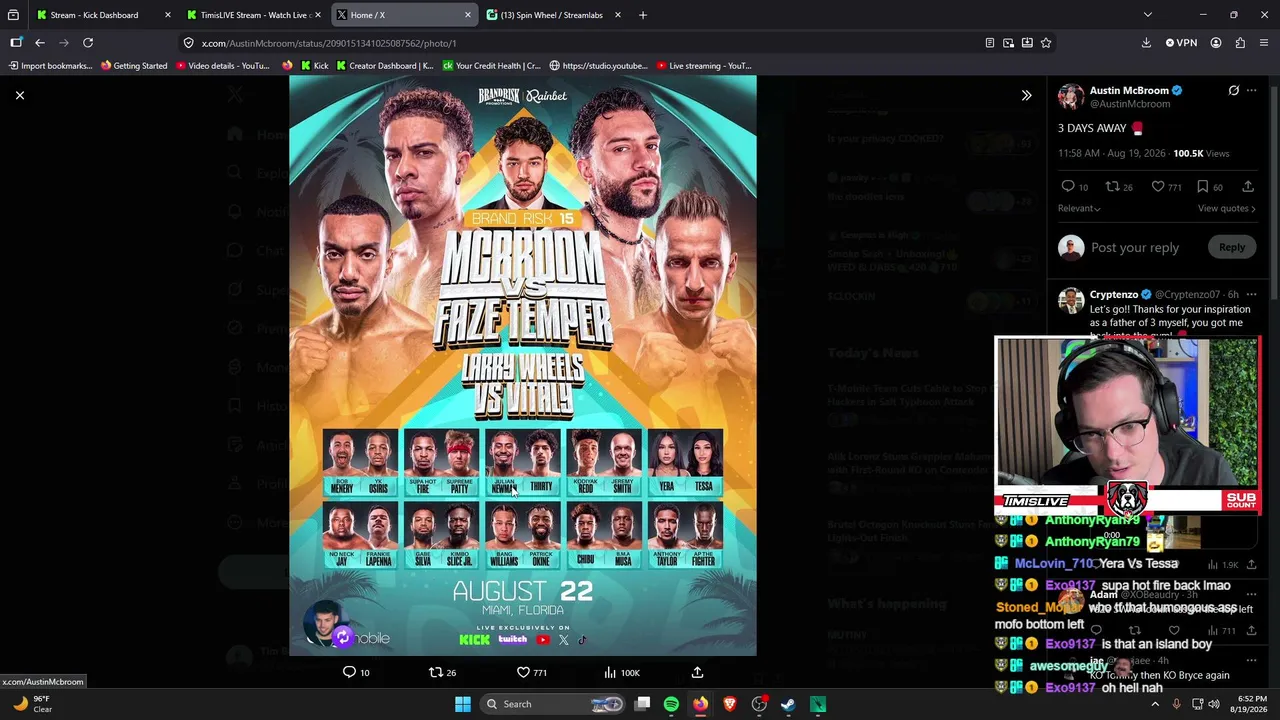Click the repost icon below the photo
The image size is (1280, 720).
(436, 672)
